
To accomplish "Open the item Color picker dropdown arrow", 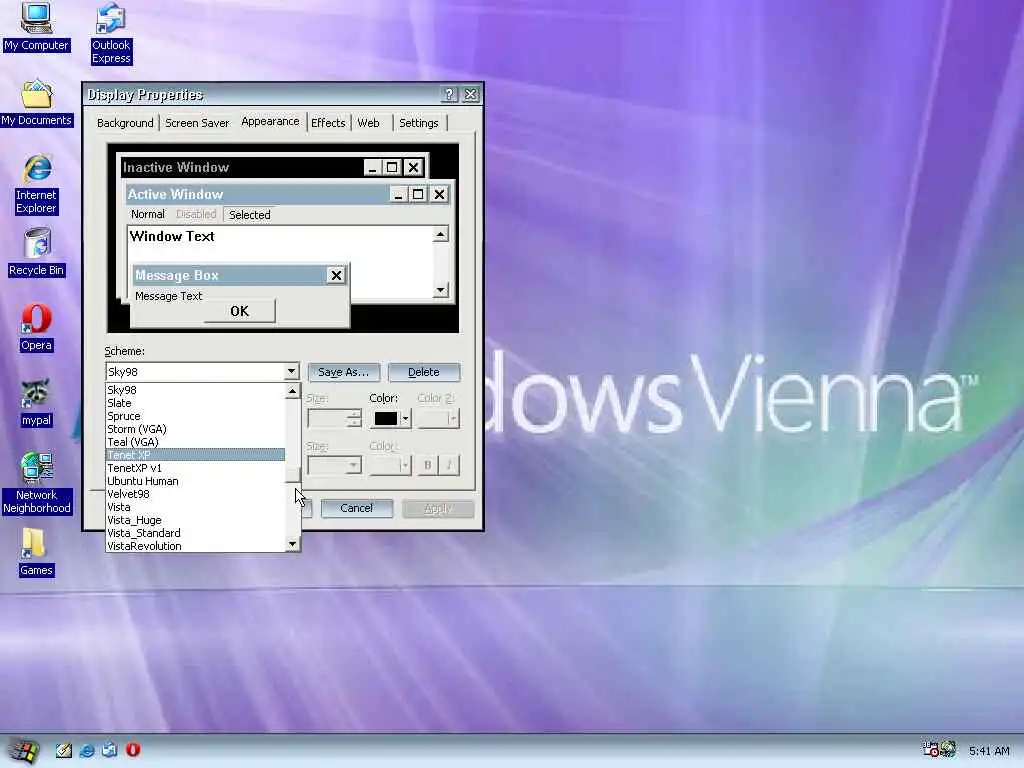I will [406, 419].
